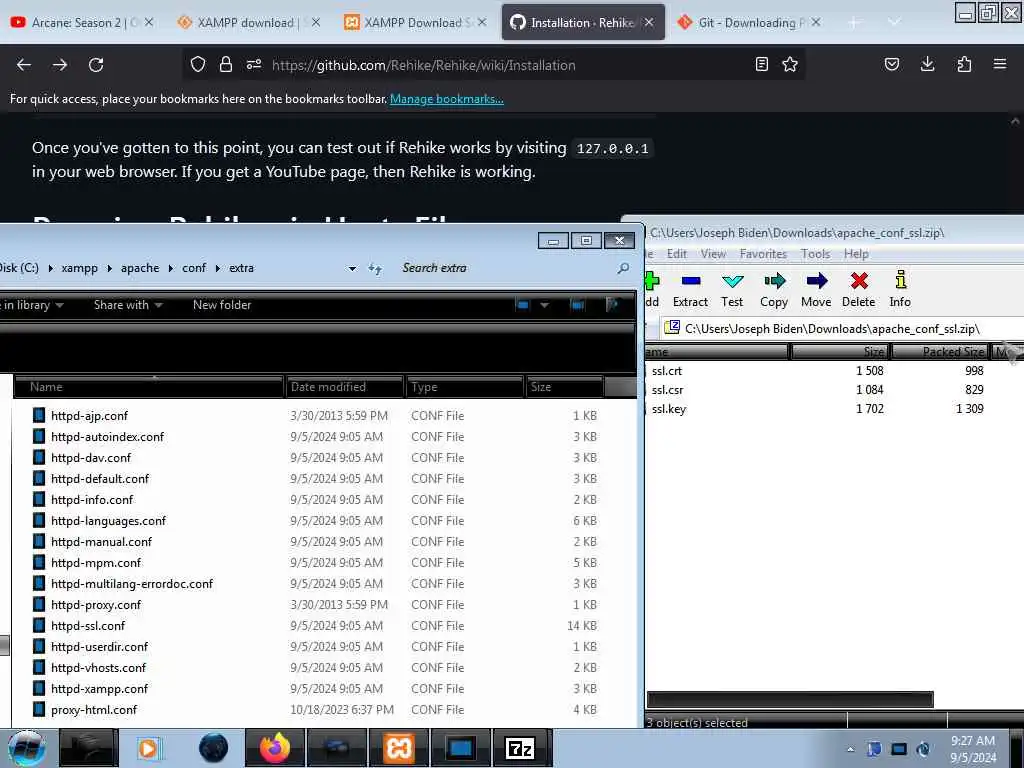1024x768 pixels.
Task: Click the Explorer search magnifier icon
Action: [623, 268]
